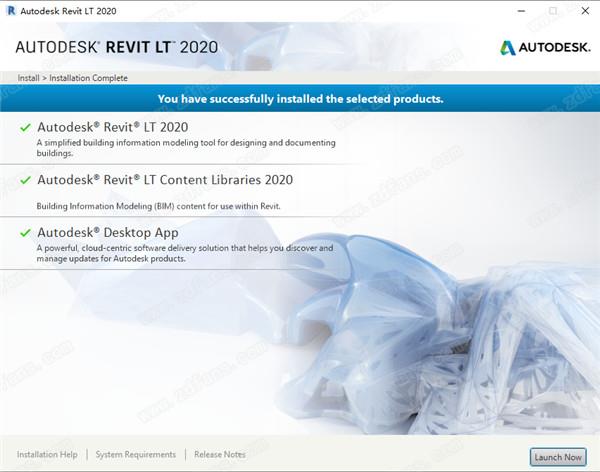600x472 pixels.
Task: Click the 'Building Information Modeling (BIM) content' description
Action: pos(158,206)
